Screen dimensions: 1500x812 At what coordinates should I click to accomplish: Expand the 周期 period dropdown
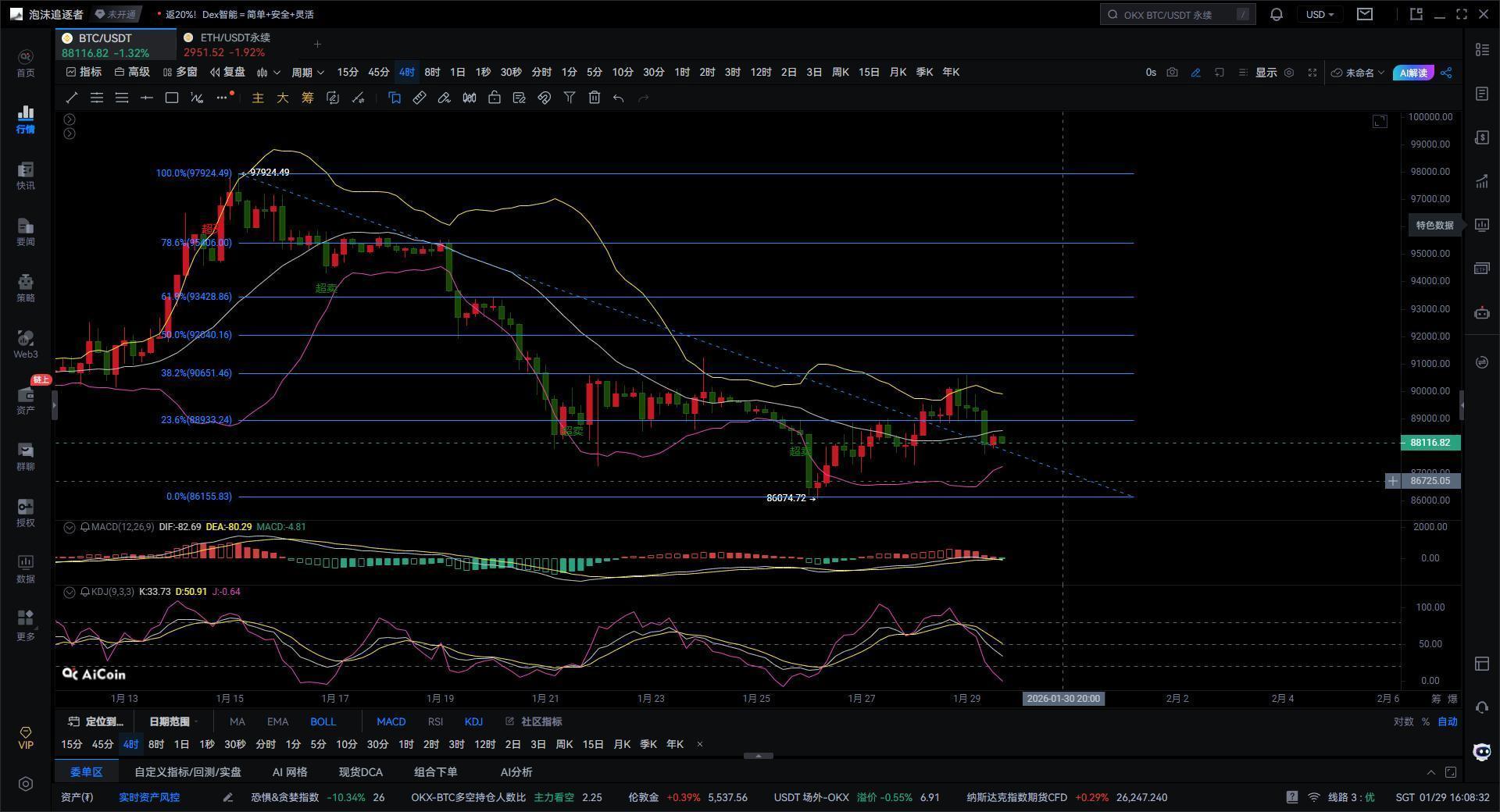pyautogui.click(x=307, y=72)
